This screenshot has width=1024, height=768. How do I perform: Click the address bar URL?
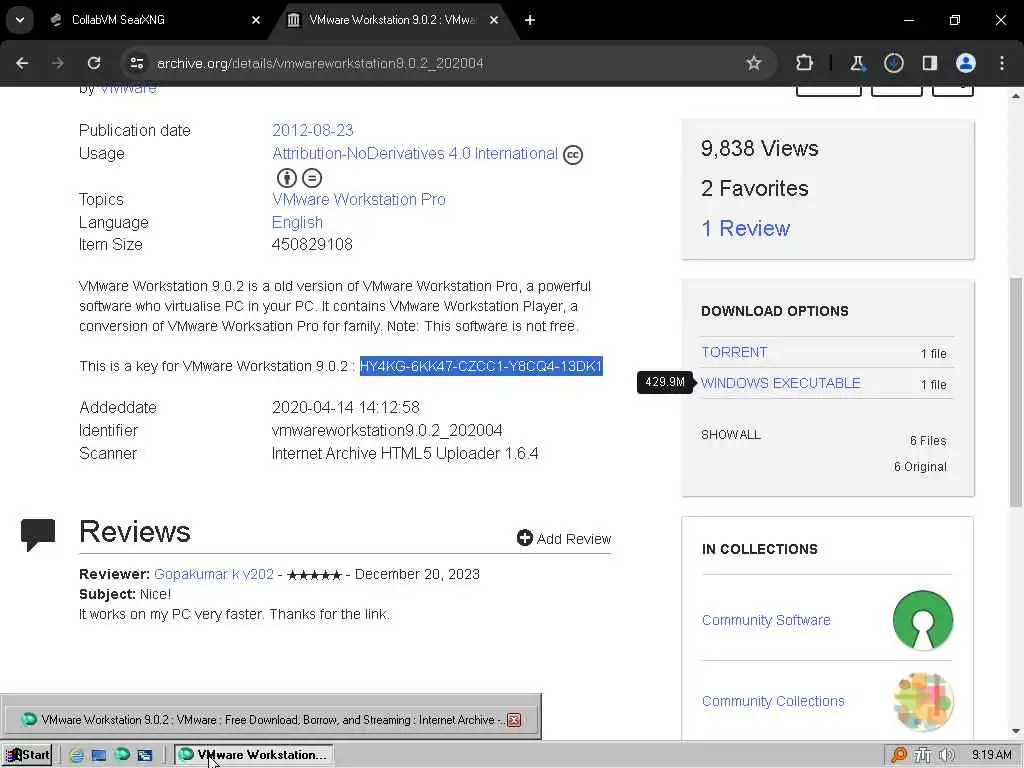click(320, 63)
